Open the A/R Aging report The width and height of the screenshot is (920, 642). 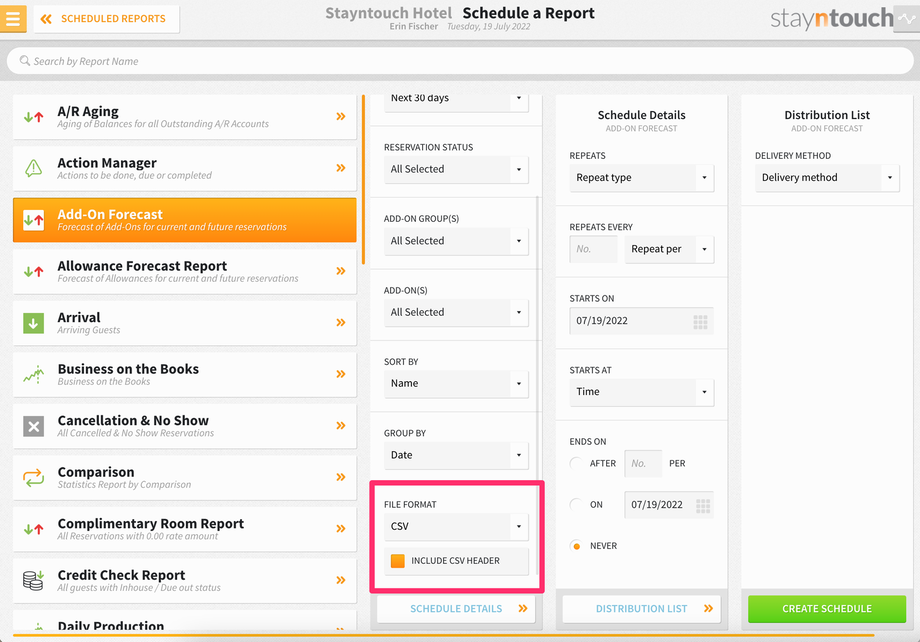pos(184,117)
